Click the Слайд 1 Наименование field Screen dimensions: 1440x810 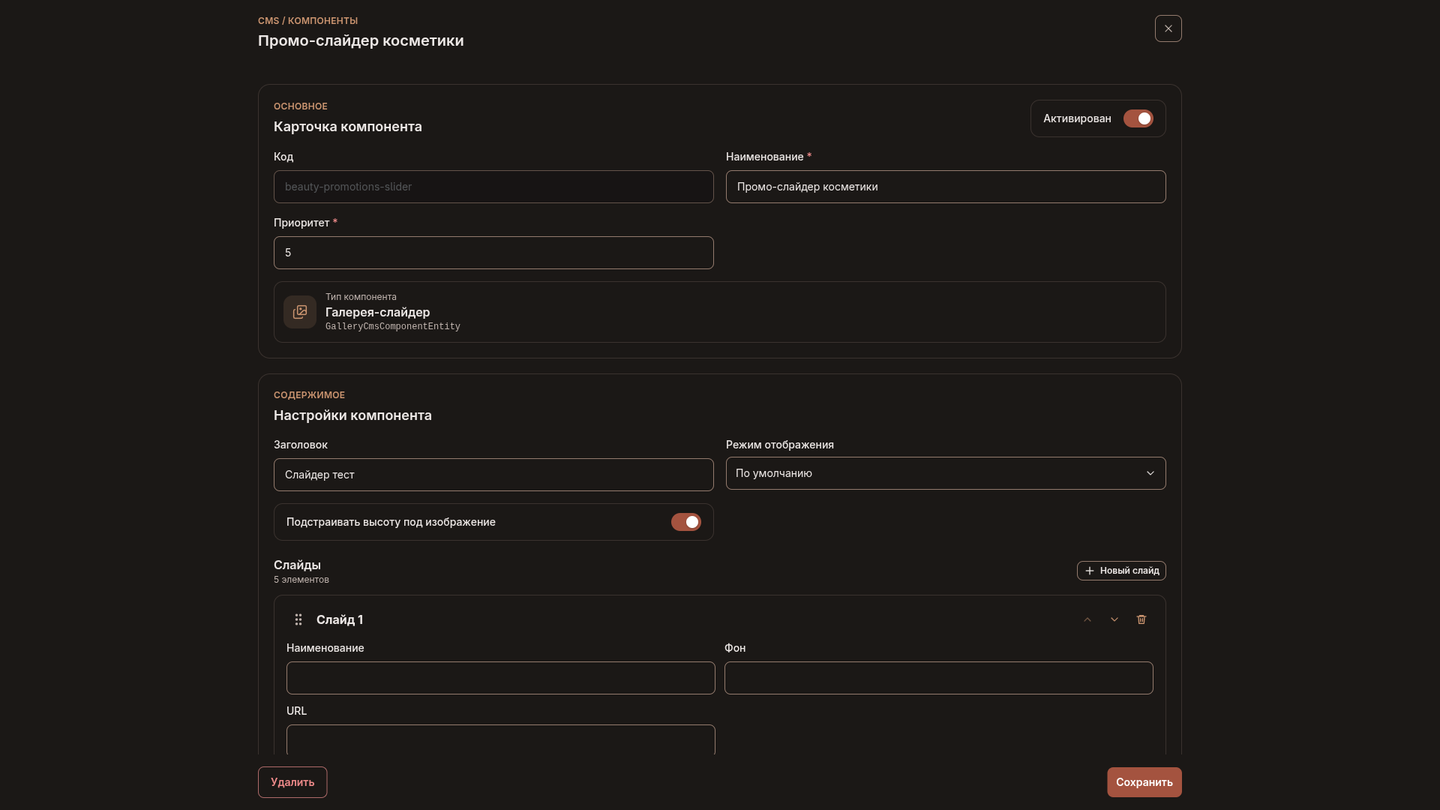pos(501,678)
